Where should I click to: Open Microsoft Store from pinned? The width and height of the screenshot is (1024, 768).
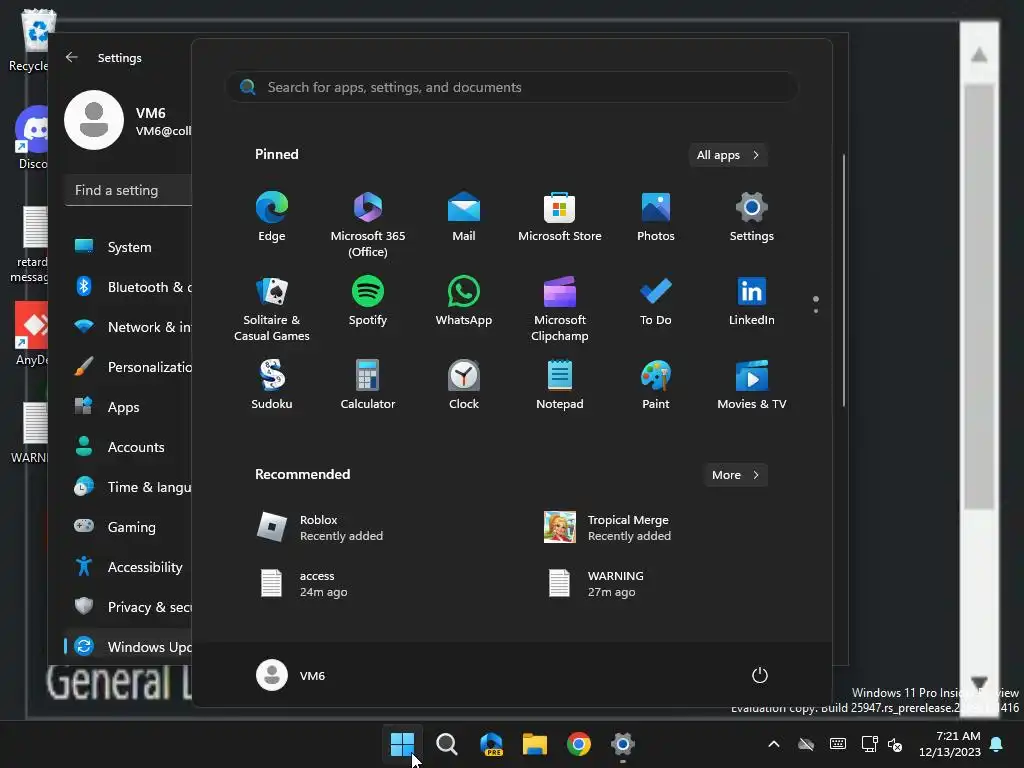pyautogui.click(x=560, y=217)
